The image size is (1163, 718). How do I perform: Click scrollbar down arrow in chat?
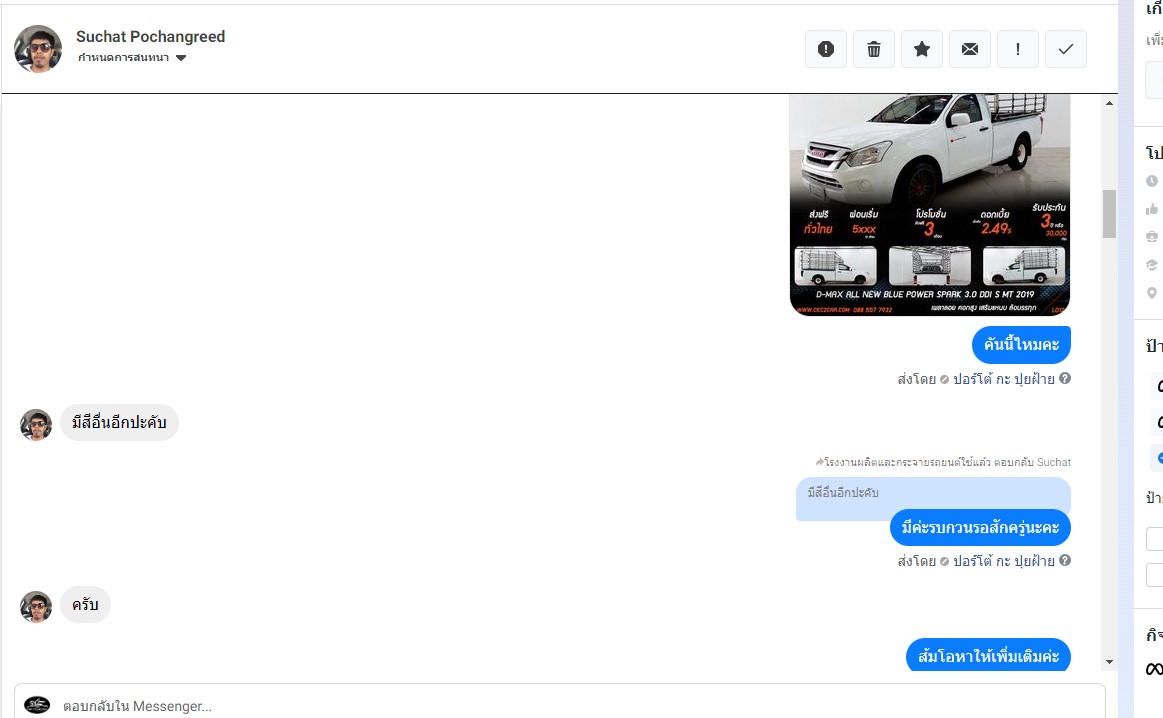click(x=1109, y=662)
